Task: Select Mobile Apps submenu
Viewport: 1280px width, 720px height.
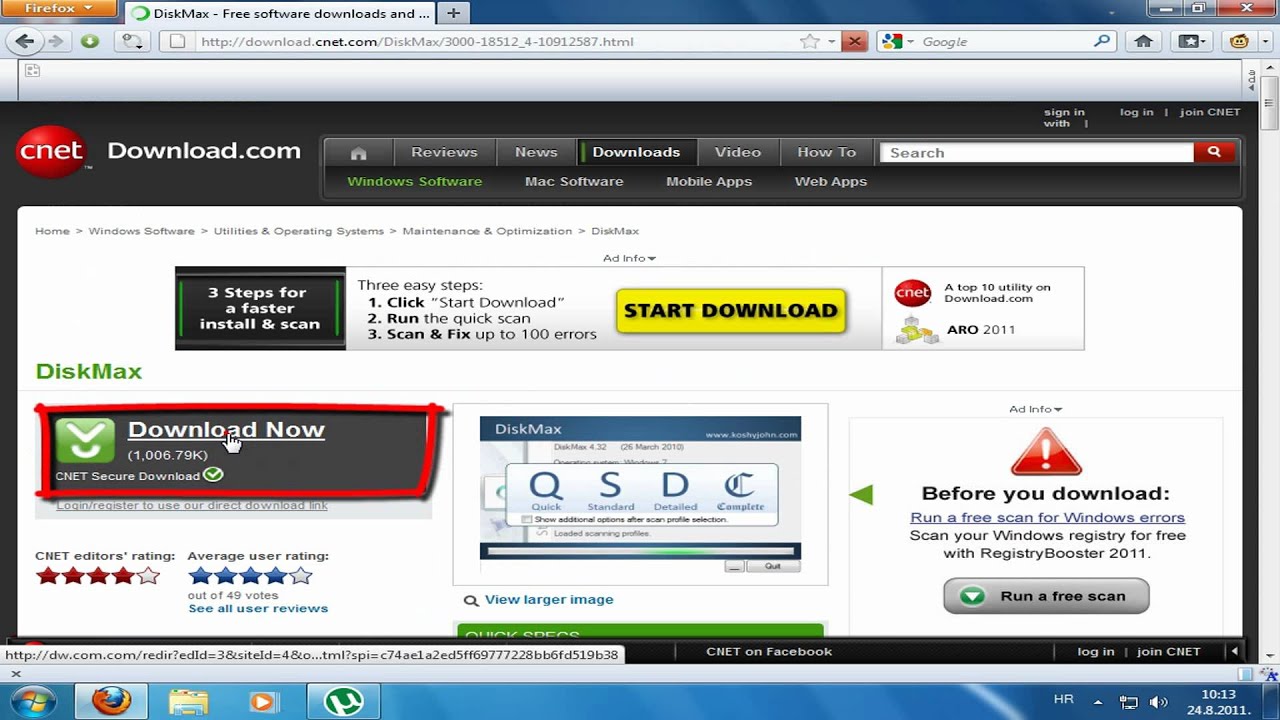Action: click(x=709, y=181)
